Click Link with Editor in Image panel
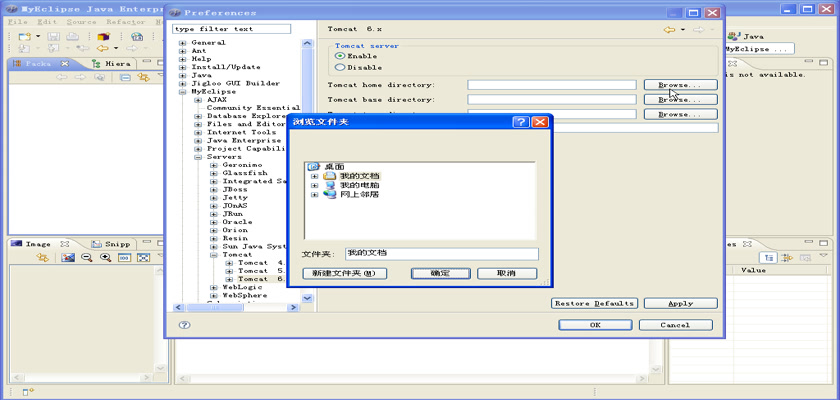Image resolution: width=840 pixels, height=400 pixels. click(42, 258)
